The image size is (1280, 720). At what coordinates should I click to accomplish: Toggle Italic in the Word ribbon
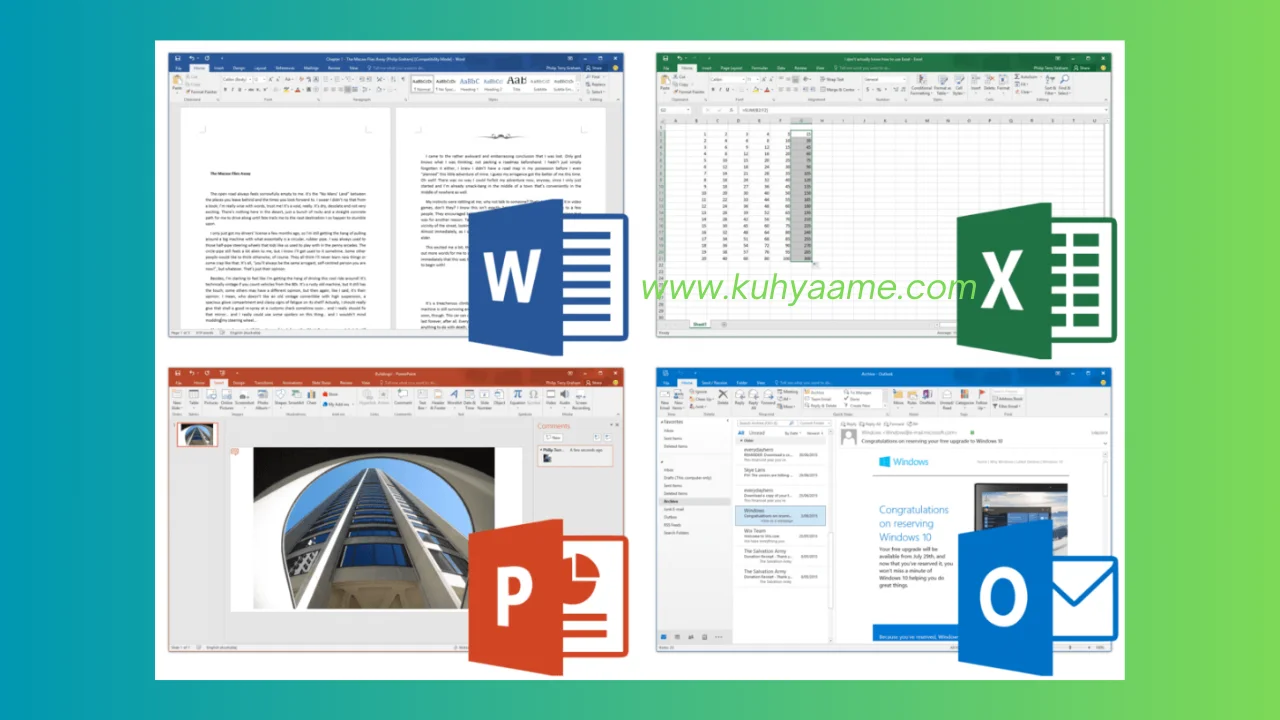point(232,89)
